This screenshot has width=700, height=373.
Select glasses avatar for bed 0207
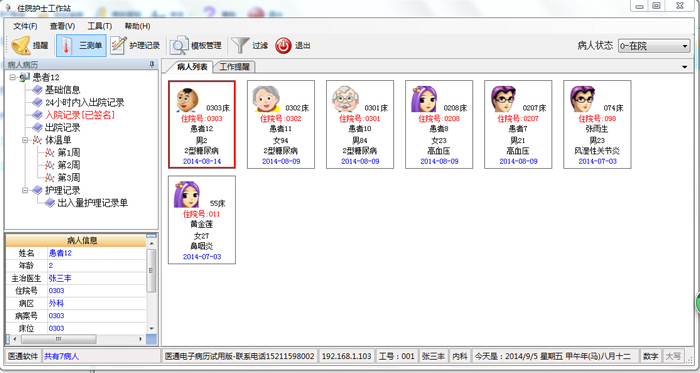coord(504,99)
